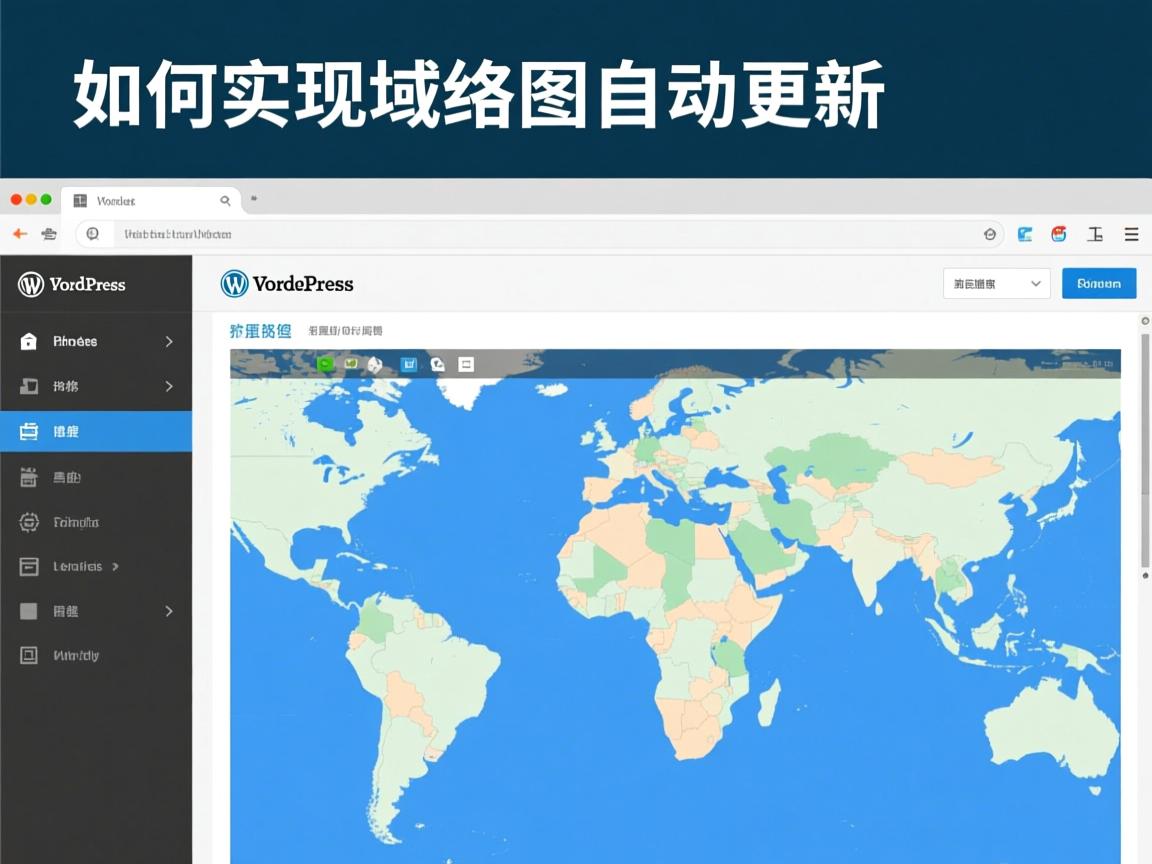
Task: Click the yellow marker icon in the map toolbar
Action: pyautogui.click(x=351, y=364)
